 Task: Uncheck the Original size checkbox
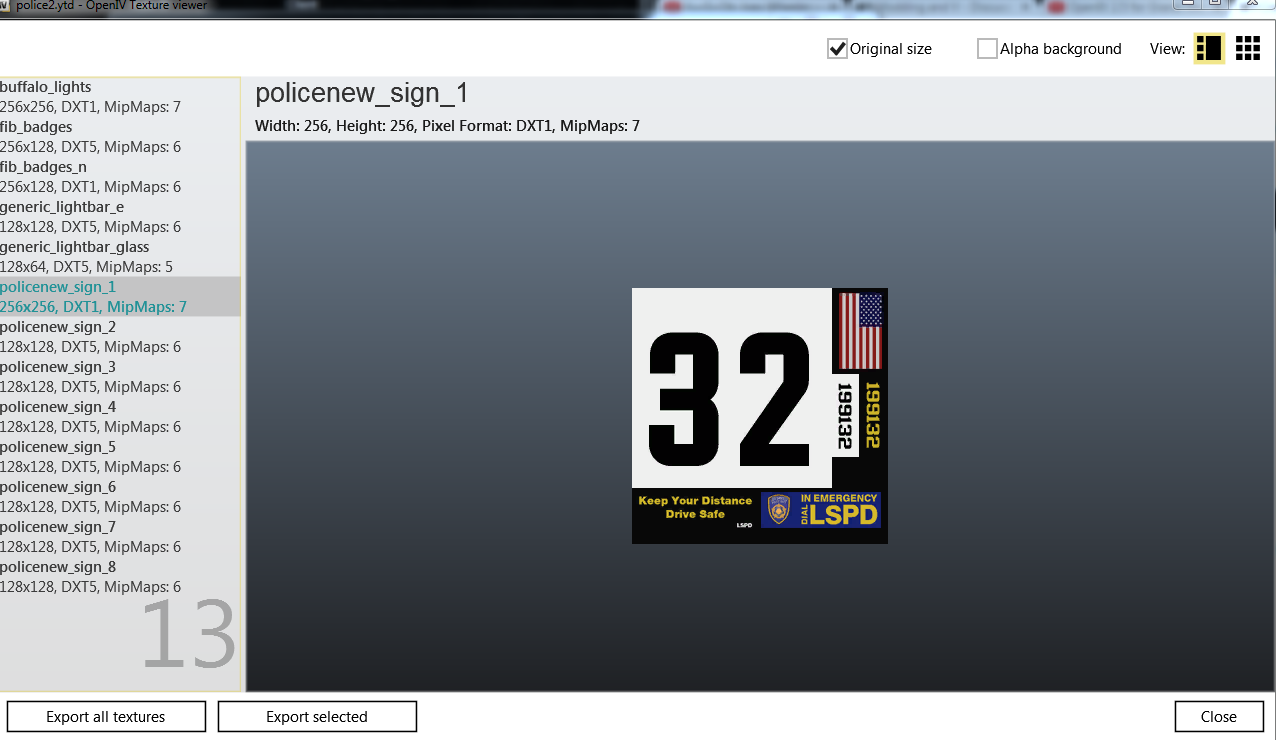838,48
